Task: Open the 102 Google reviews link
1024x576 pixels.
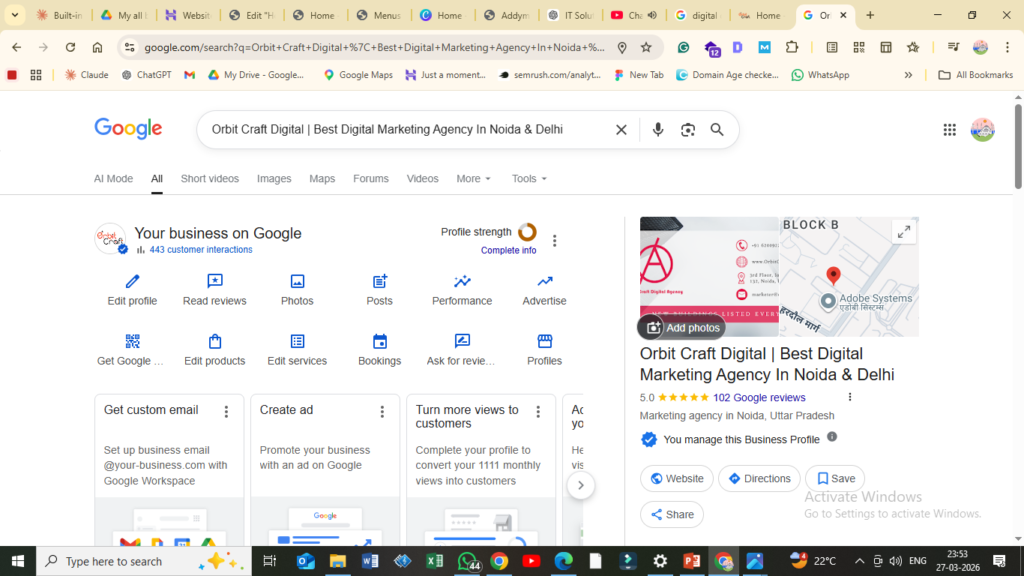Action: [759, 397]
